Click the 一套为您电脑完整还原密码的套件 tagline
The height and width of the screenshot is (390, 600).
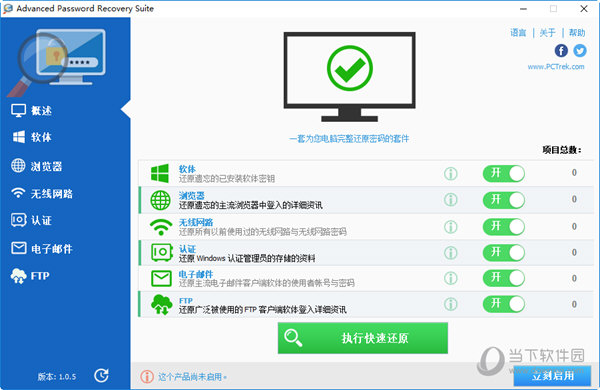tap(349, 139)
